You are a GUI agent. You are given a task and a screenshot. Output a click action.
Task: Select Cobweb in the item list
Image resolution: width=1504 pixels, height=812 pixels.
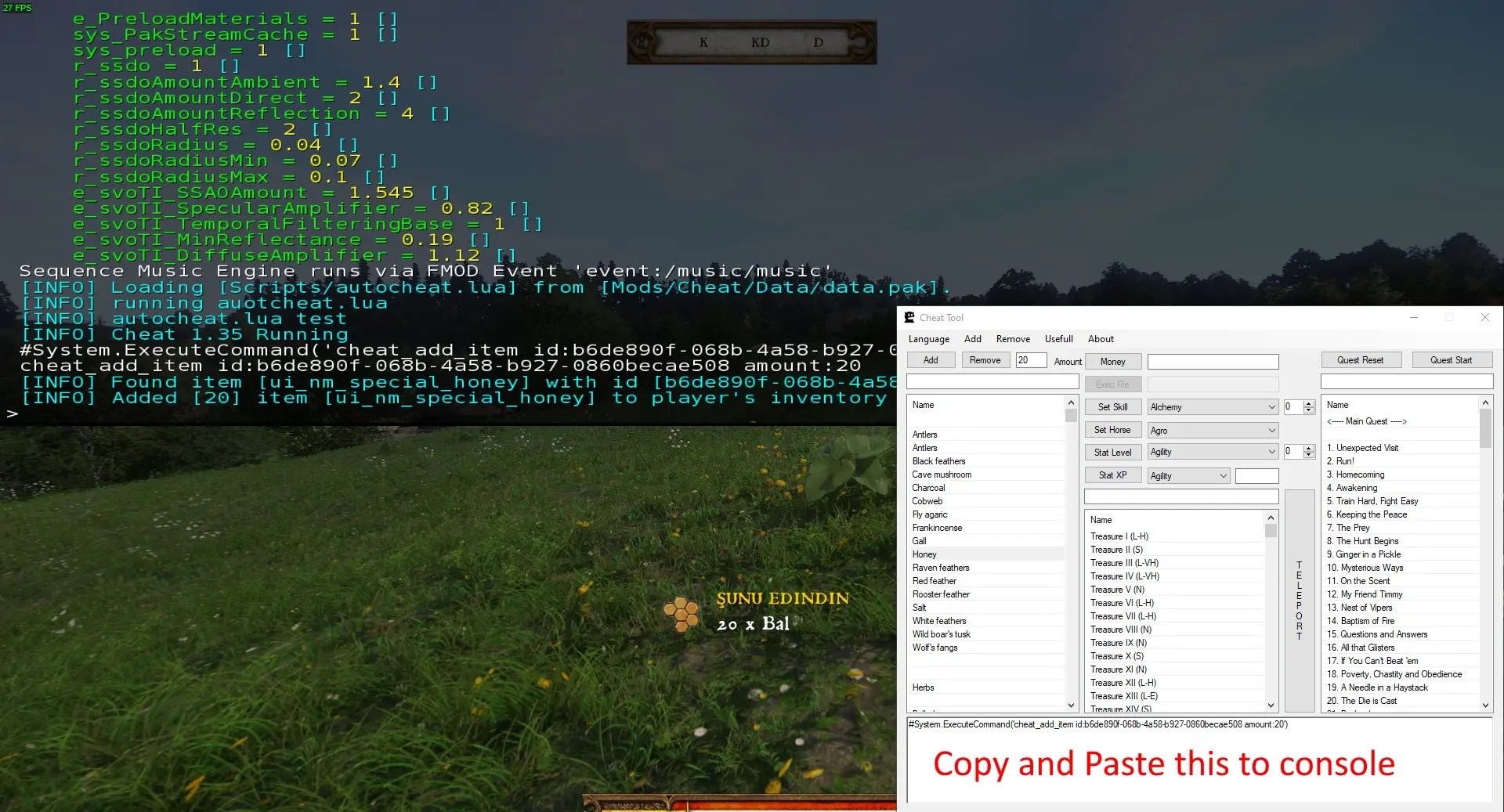click(x=985, y=501)
